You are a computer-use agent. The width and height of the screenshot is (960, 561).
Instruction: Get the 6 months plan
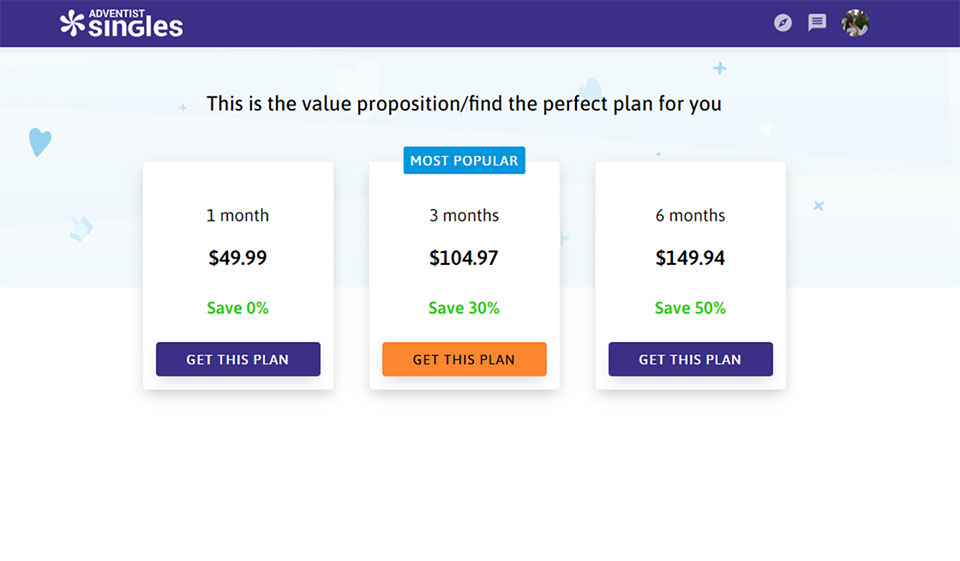coord(690,359)
